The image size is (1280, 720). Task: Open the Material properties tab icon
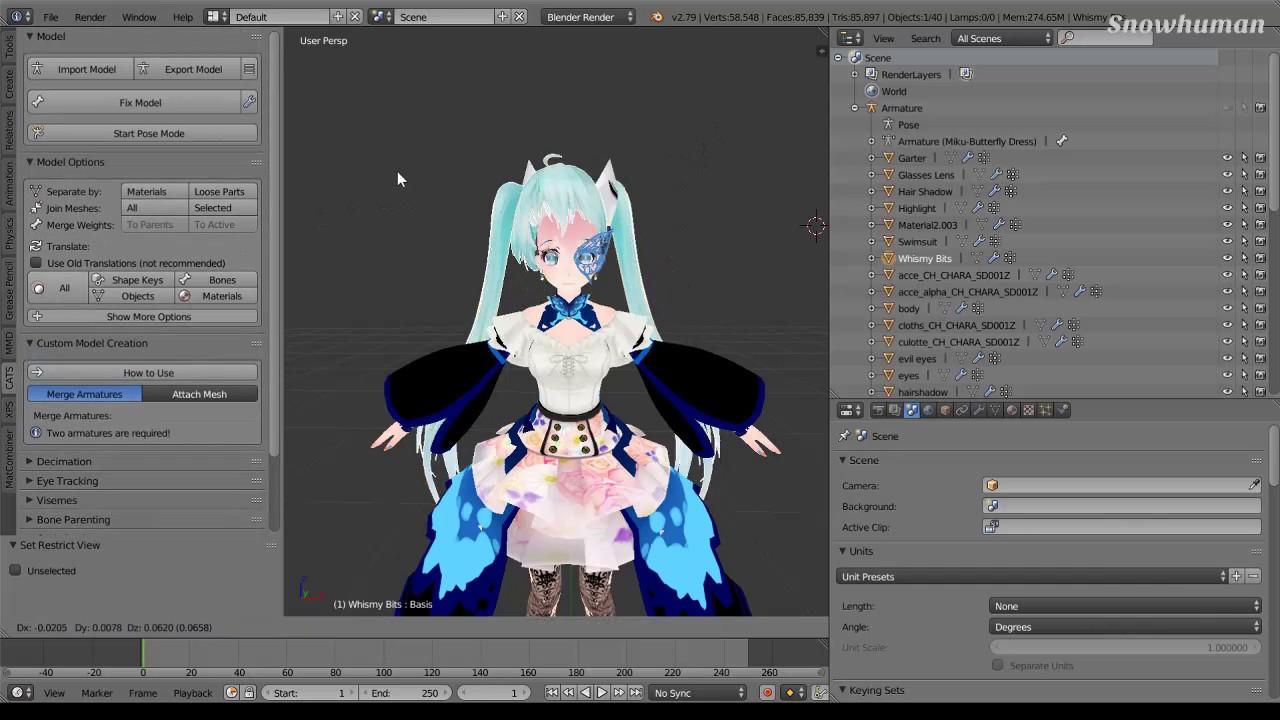click(1012, 410)
